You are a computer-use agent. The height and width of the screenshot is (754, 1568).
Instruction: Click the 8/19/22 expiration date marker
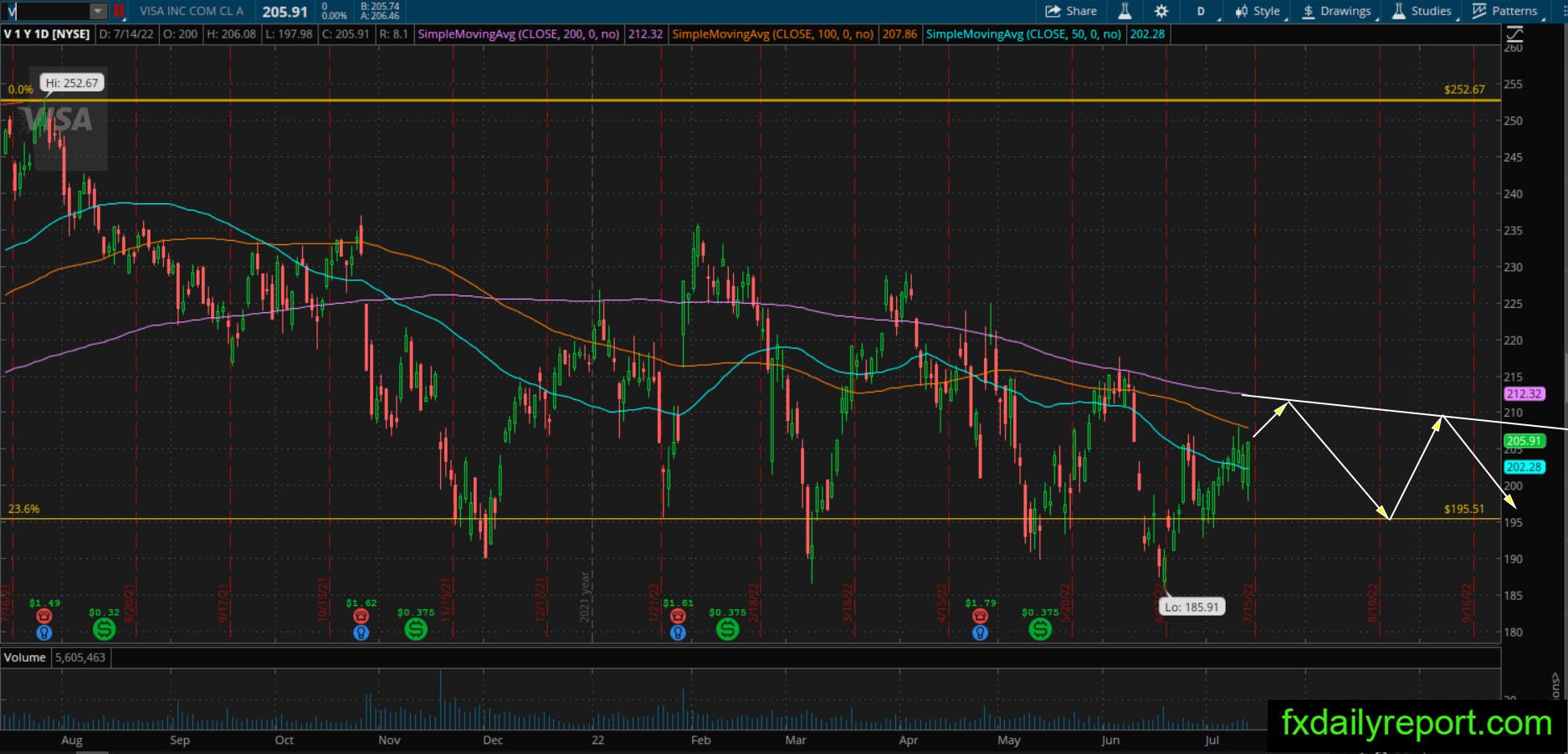[x=1372, y=603]
